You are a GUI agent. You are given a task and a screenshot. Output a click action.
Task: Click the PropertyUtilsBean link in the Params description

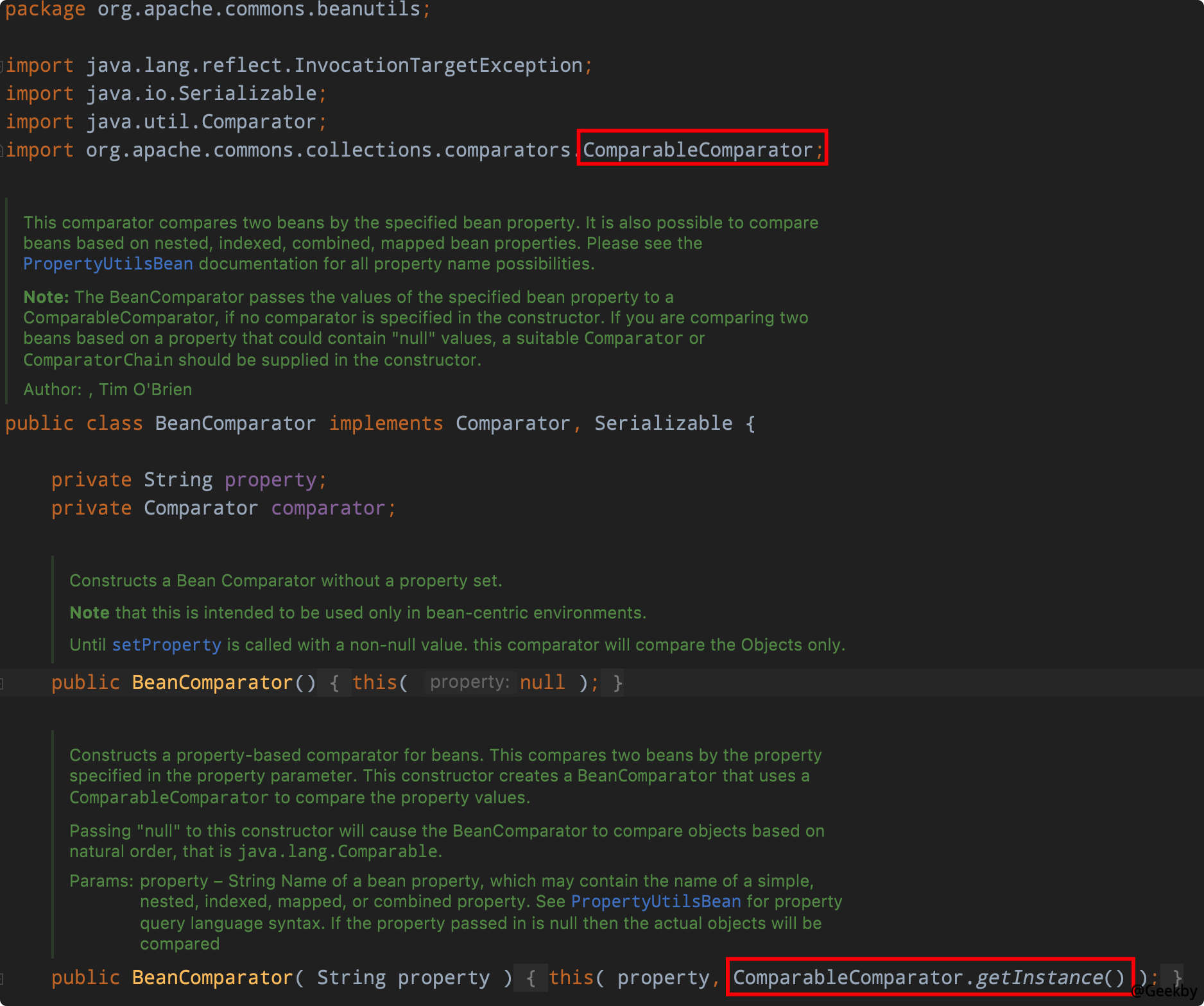click(656, 901)
